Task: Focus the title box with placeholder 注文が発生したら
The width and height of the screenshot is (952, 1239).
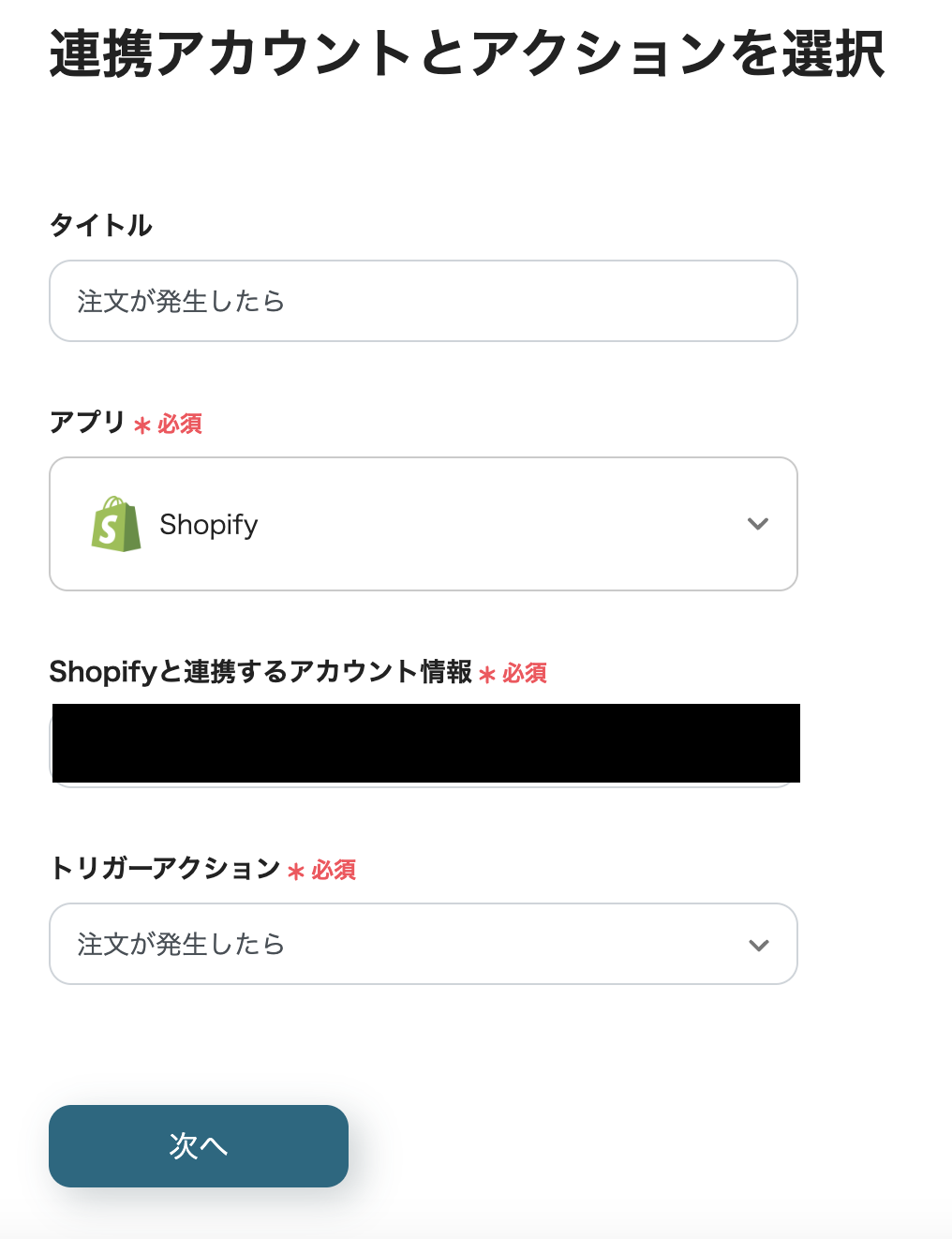Action: pyautogui.click(x=423, y=301)
